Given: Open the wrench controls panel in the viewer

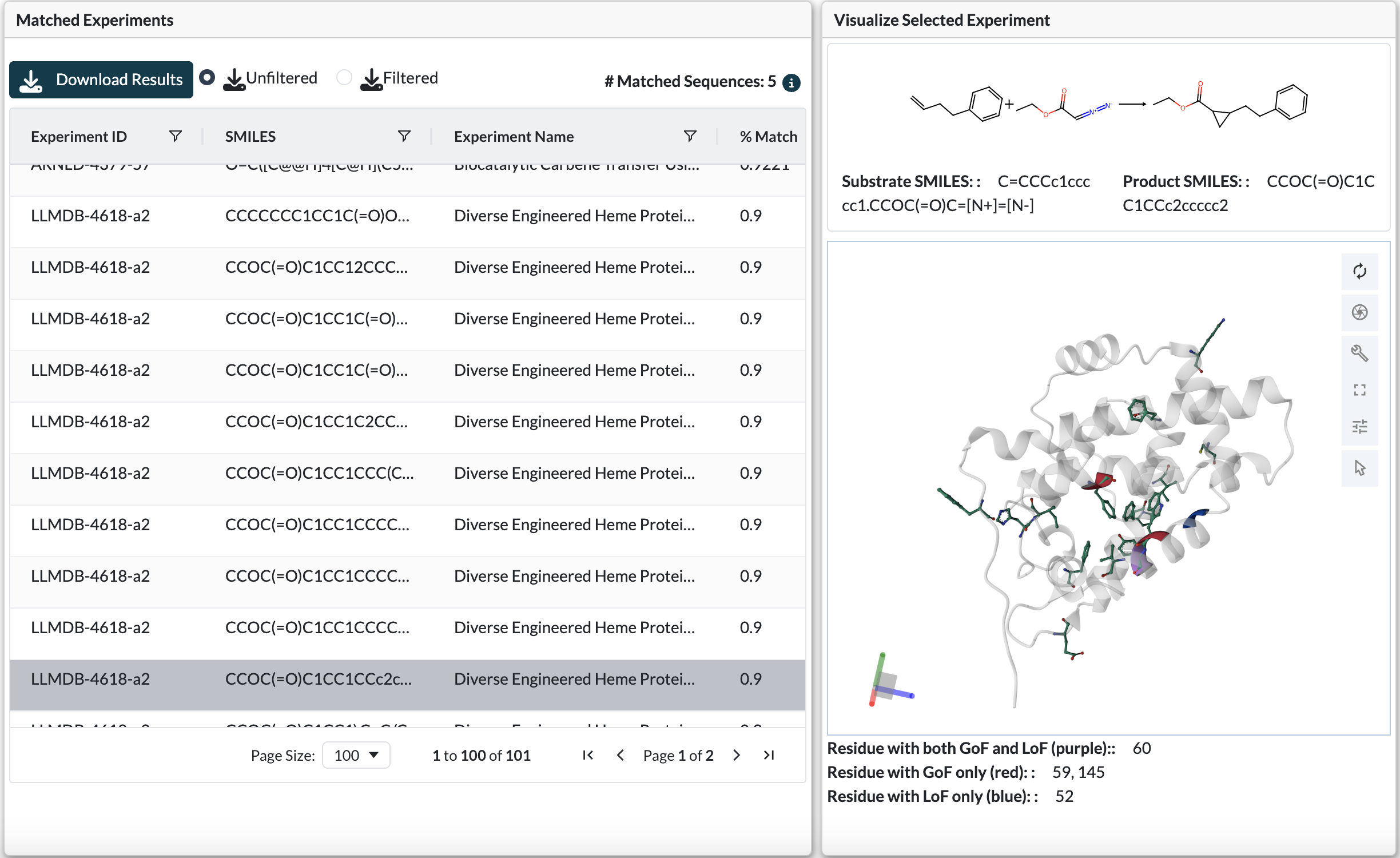Looking at the screenshot, I should click(x=1359, y=353).
